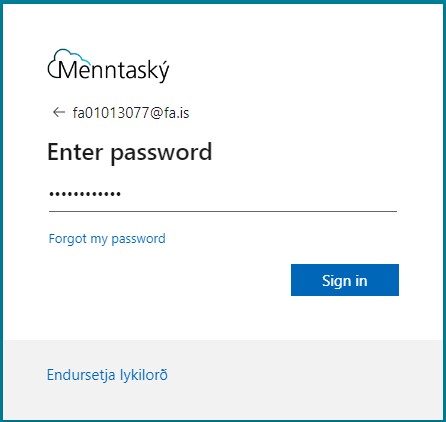Click the blue Sign in button
The image size is (446, 422).
[345, 280]
